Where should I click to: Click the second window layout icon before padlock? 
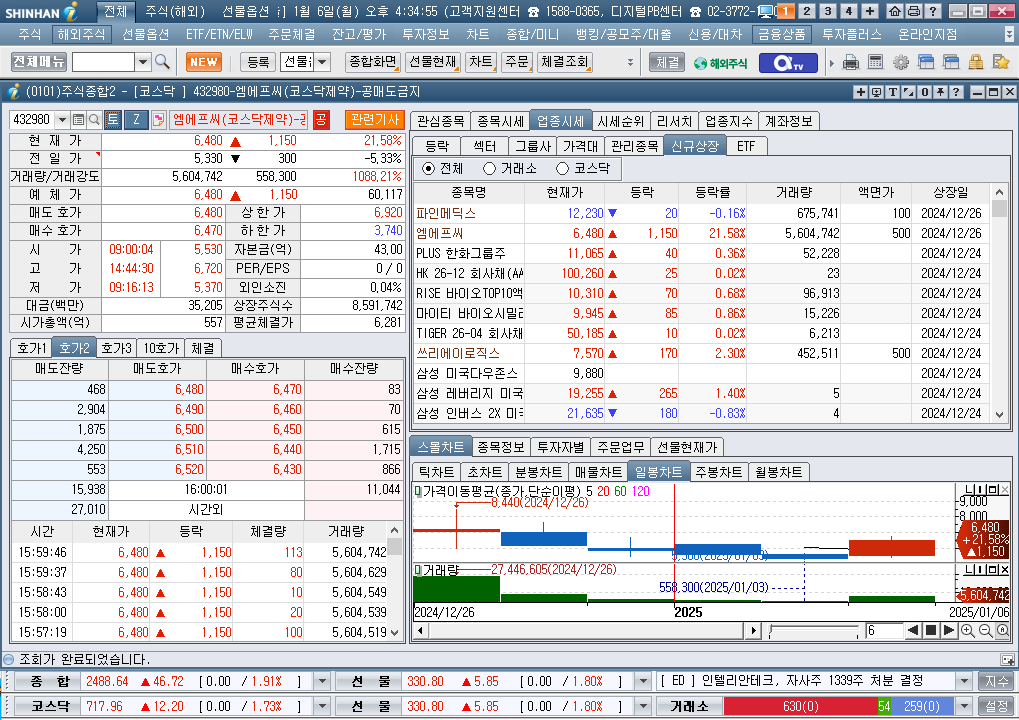(951, 62)
